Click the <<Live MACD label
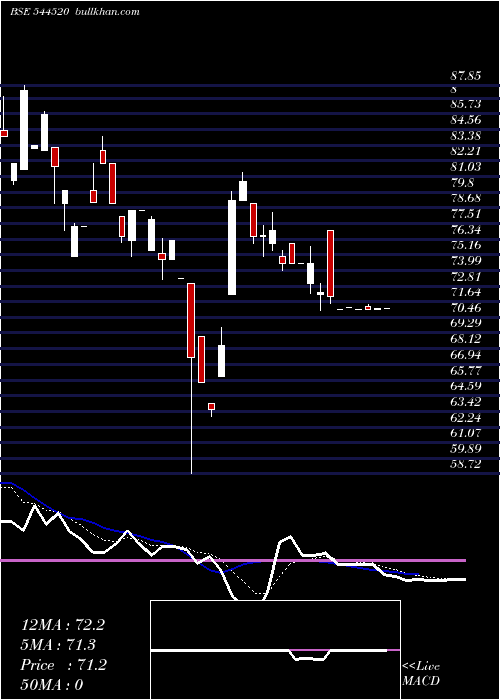 421,674
